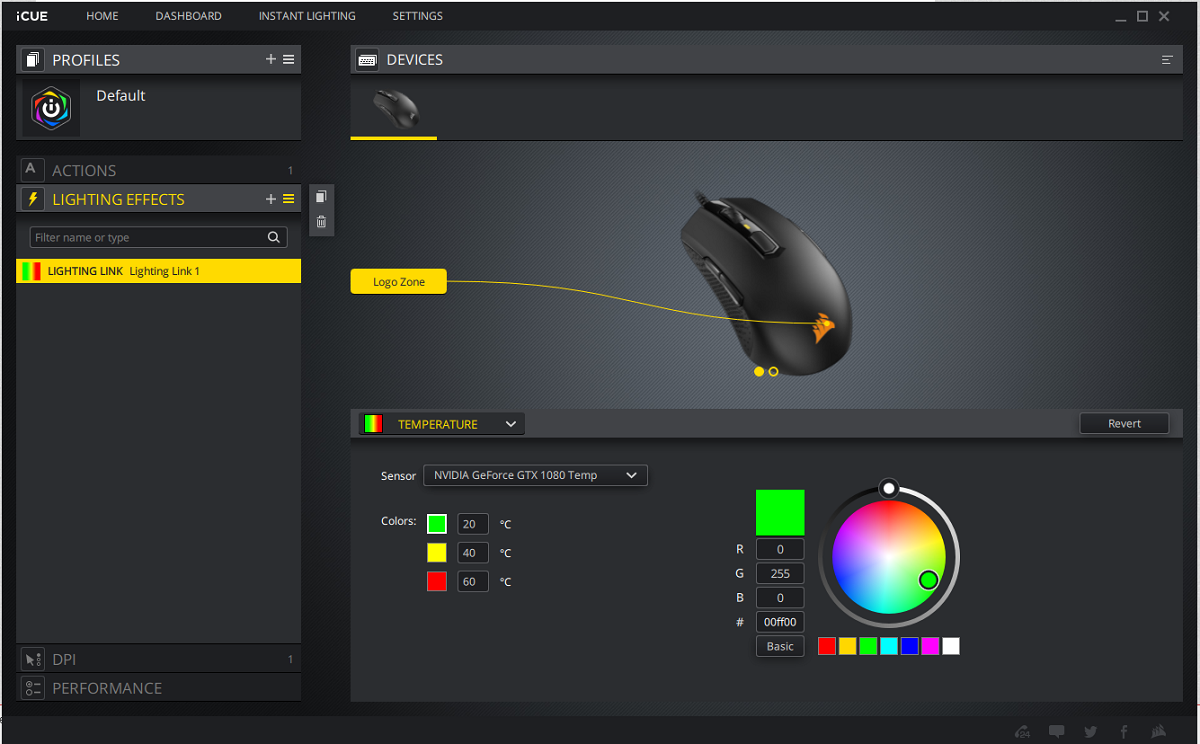Show the second mouse view dot

(x=773, y=371)
